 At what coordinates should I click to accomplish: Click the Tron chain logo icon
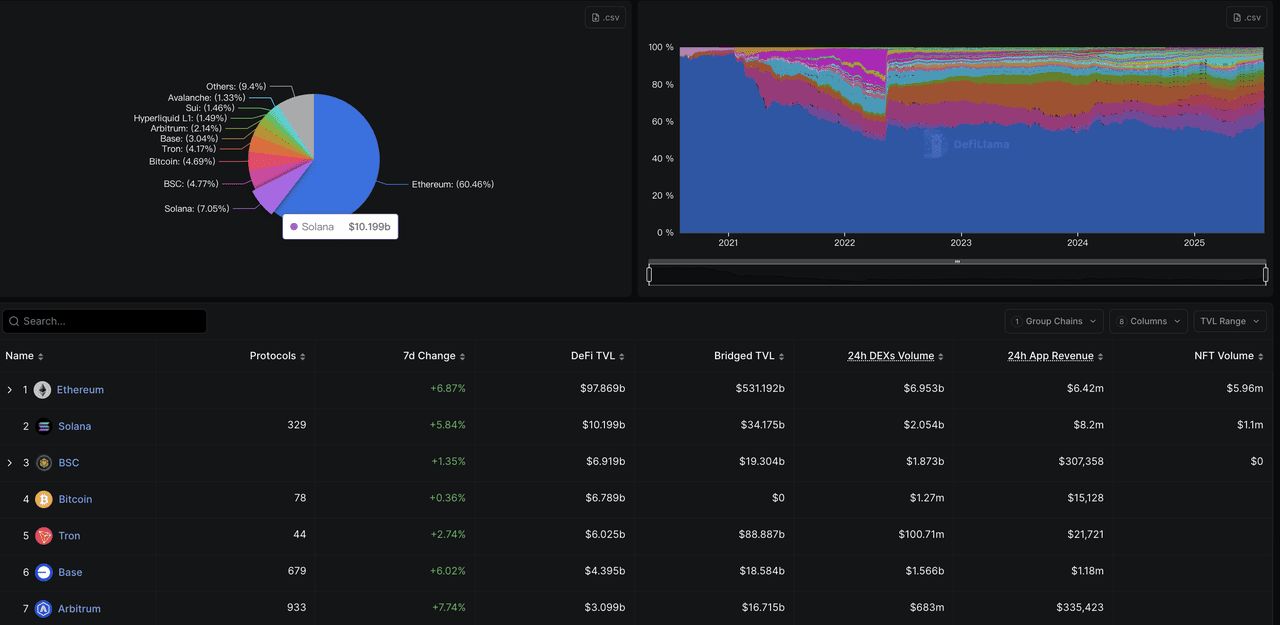click(43, 536)
